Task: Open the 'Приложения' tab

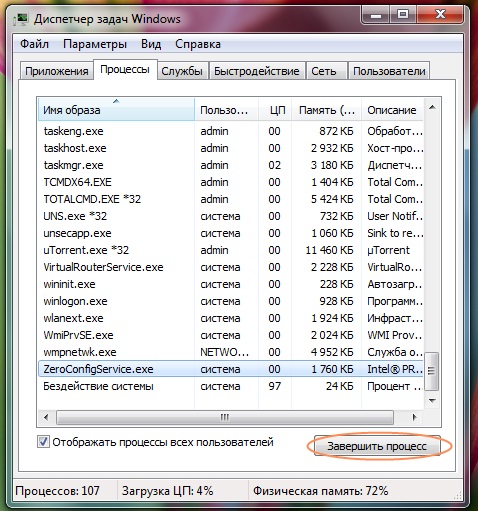Action: pyautogui.click(x=57, y=71)
